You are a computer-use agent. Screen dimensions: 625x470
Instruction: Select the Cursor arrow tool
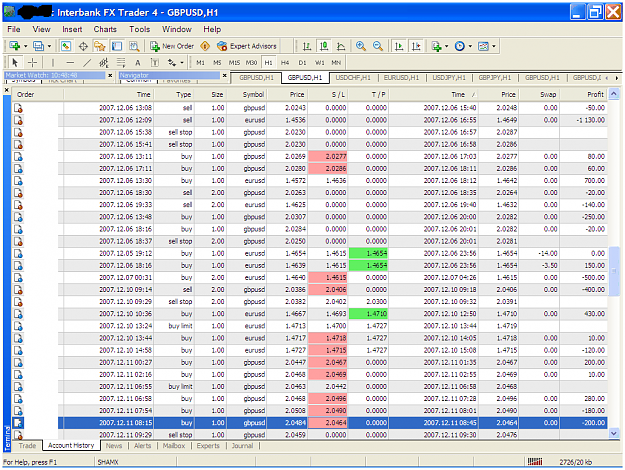(x=15, y=63)
